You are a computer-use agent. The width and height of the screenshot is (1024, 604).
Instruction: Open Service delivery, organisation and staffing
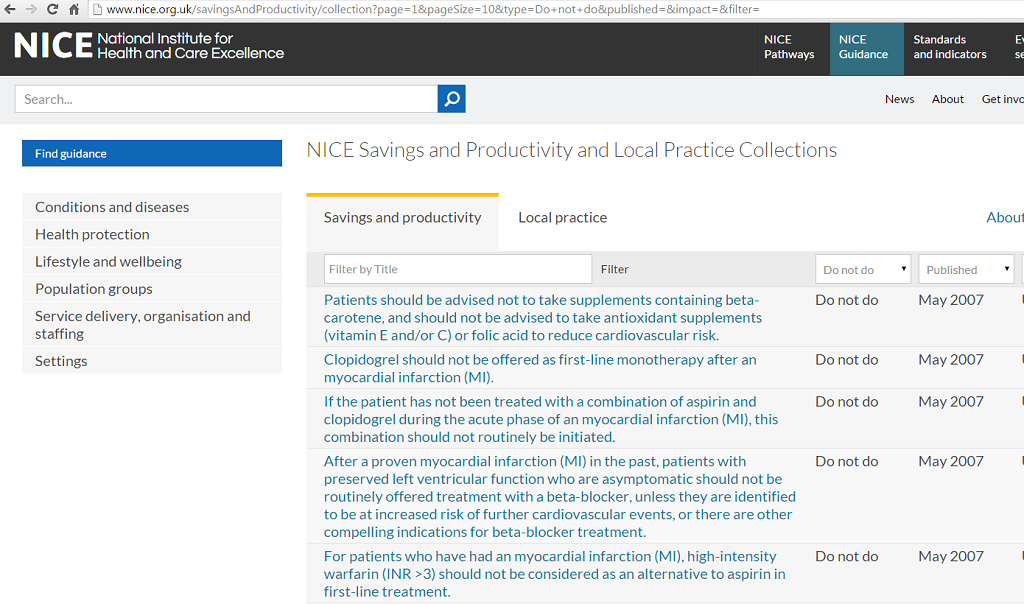pos(152,325)
